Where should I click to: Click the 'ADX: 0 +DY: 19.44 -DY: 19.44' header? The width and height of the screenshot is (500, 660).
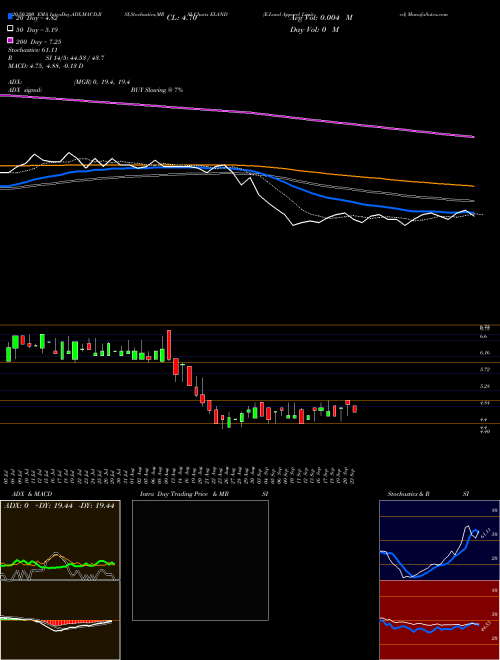point(59,506)
